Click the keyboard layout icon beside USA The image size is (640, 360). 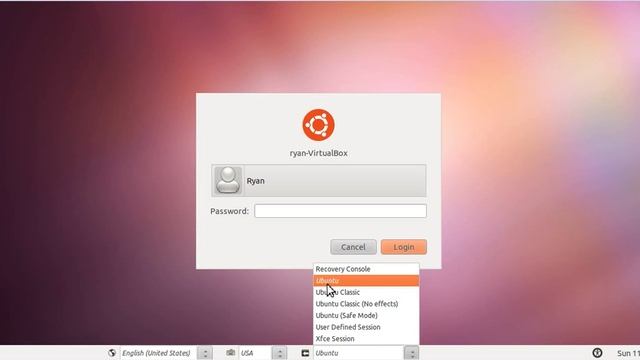click(x=231, y=353)
